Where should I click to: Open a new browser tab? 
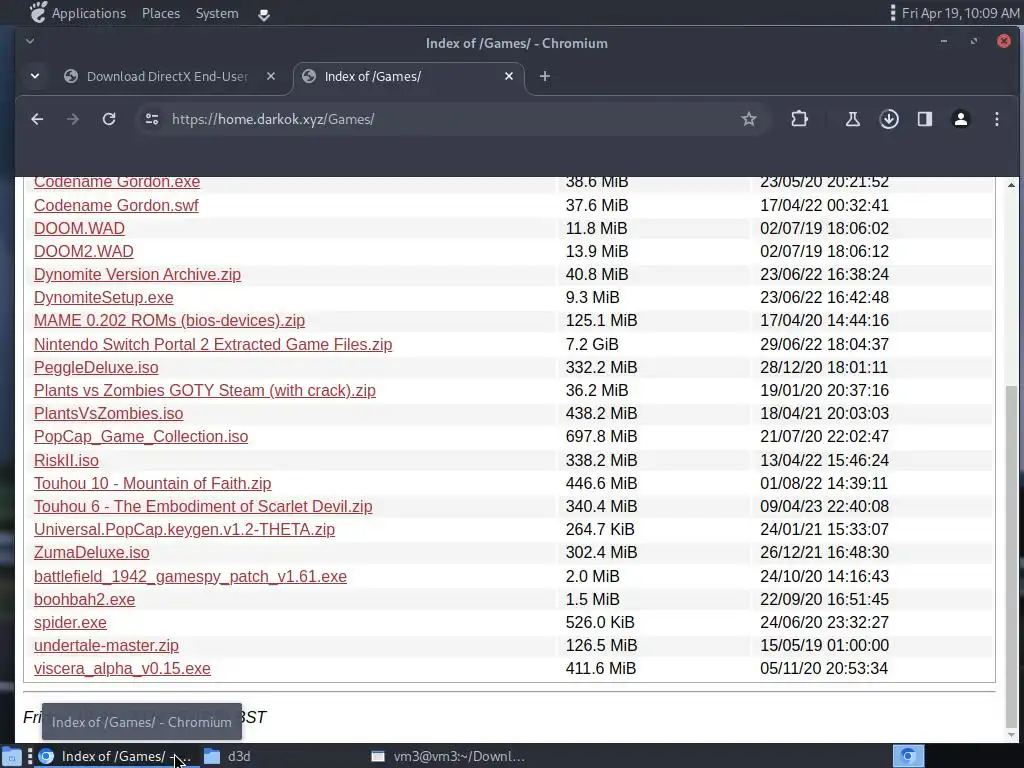(545, 76)
